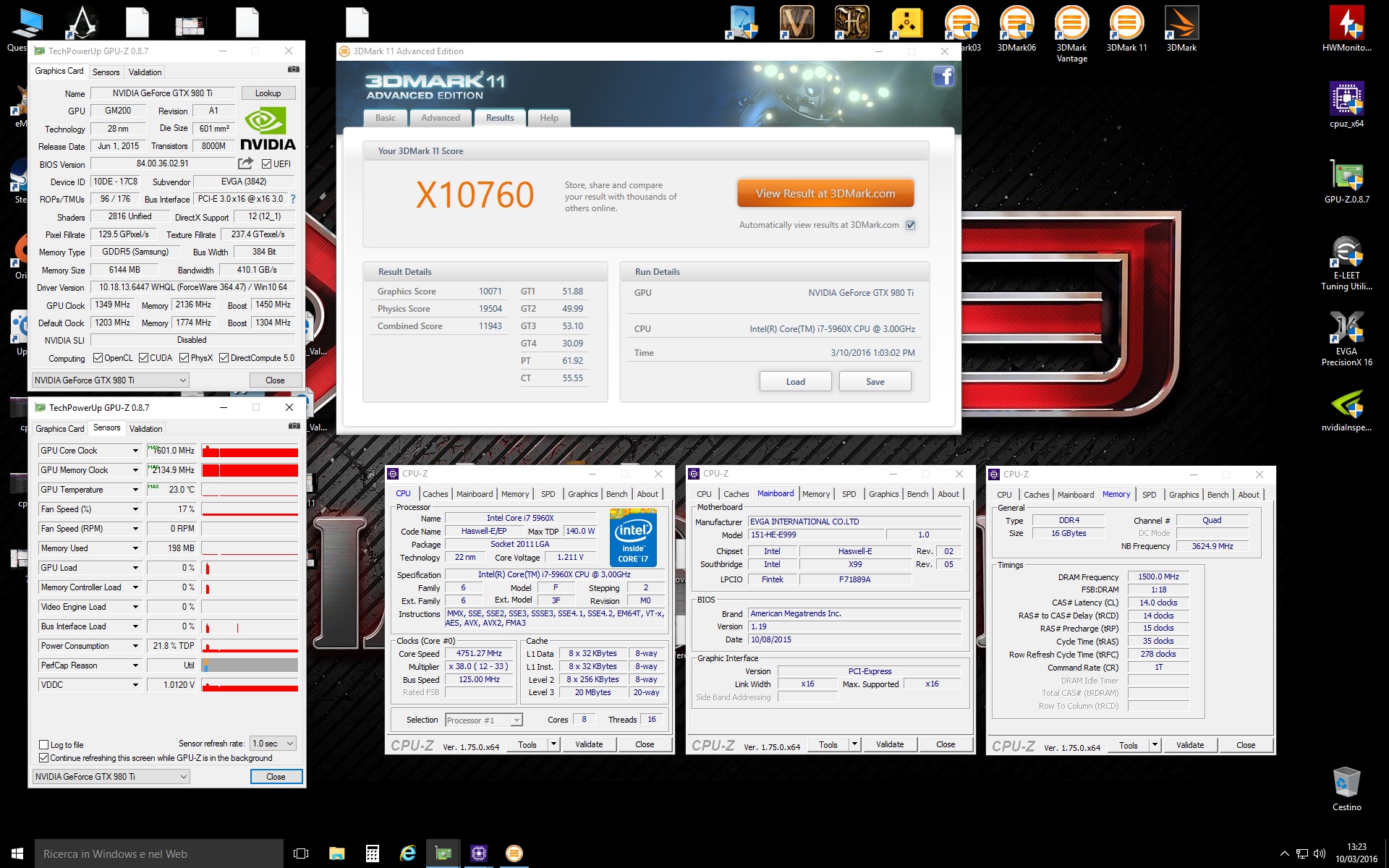The height and width of the screenshot is (868, 1389).
Task: Open Processor #1 selection dropdown in CPU-Z
Action: 483,720
